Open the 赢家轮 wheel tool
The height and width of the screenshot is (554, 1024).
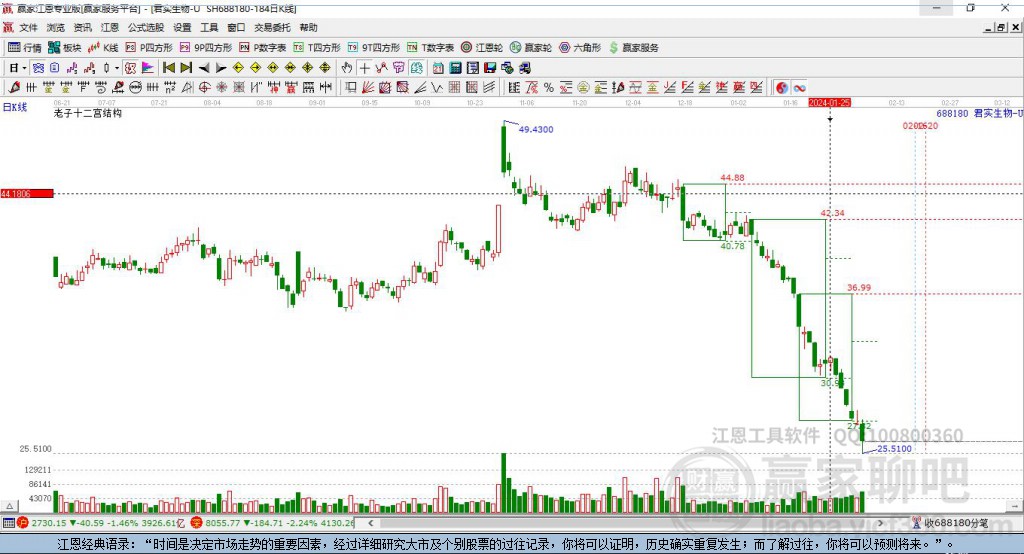pyautogui.click(x=531, y=48)
